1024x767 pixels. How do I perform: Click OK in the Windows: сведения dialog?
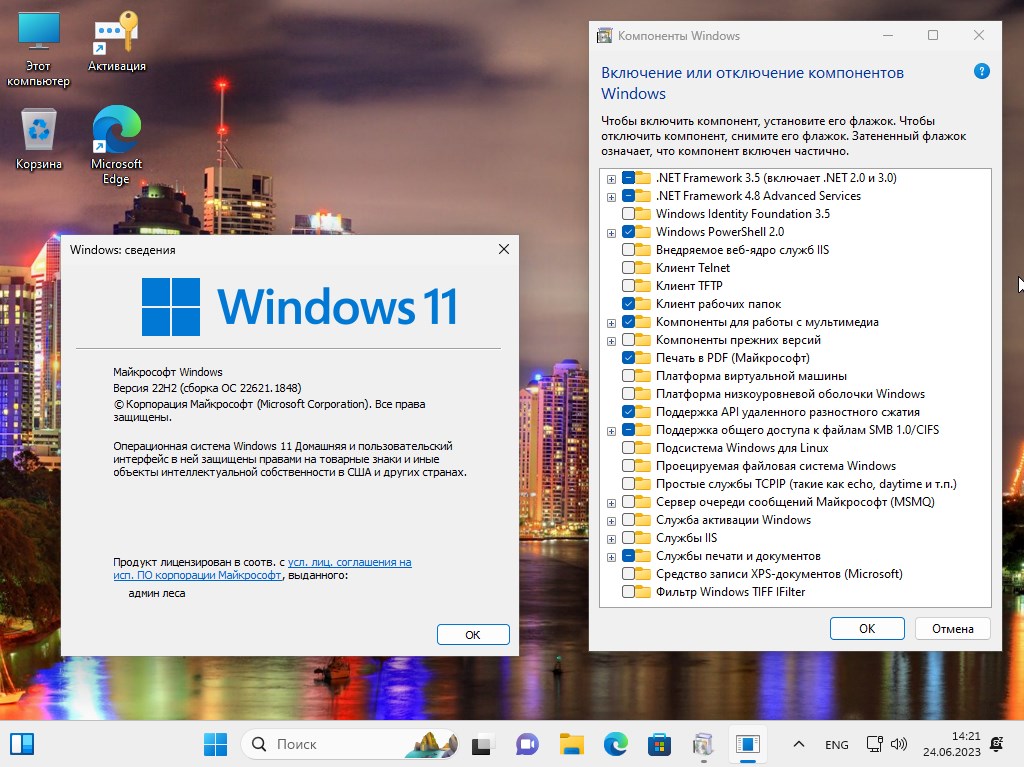click(x=472, y=634)
